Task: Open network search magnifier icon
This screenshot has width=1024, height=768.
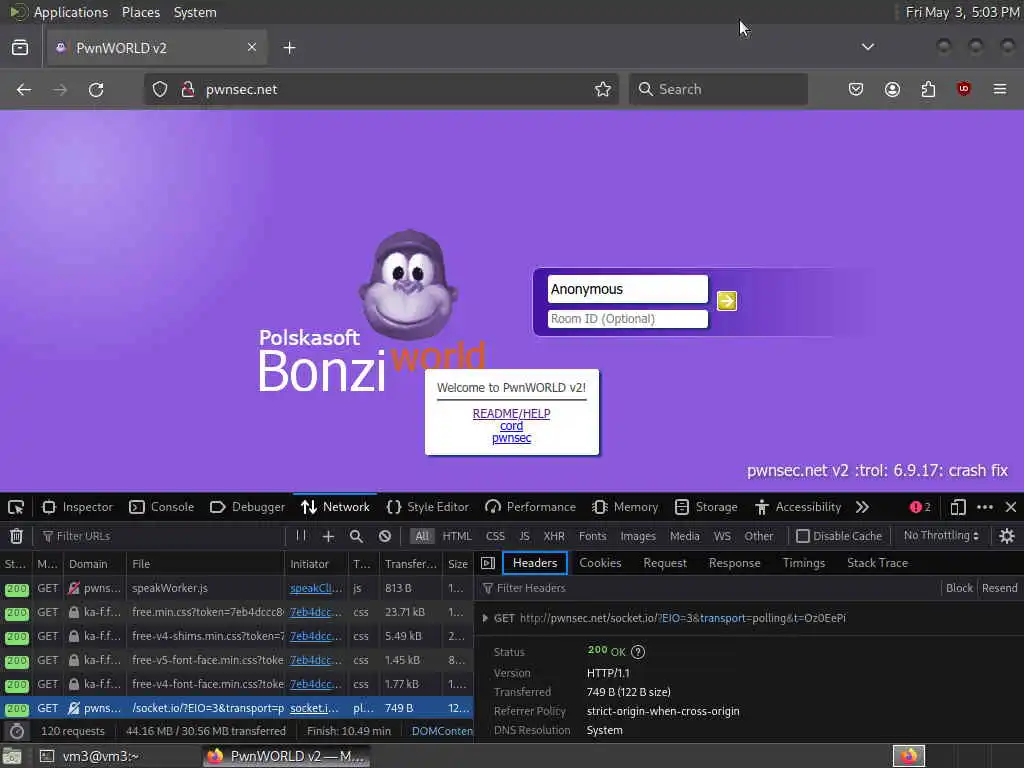Action: coord(356,536)
